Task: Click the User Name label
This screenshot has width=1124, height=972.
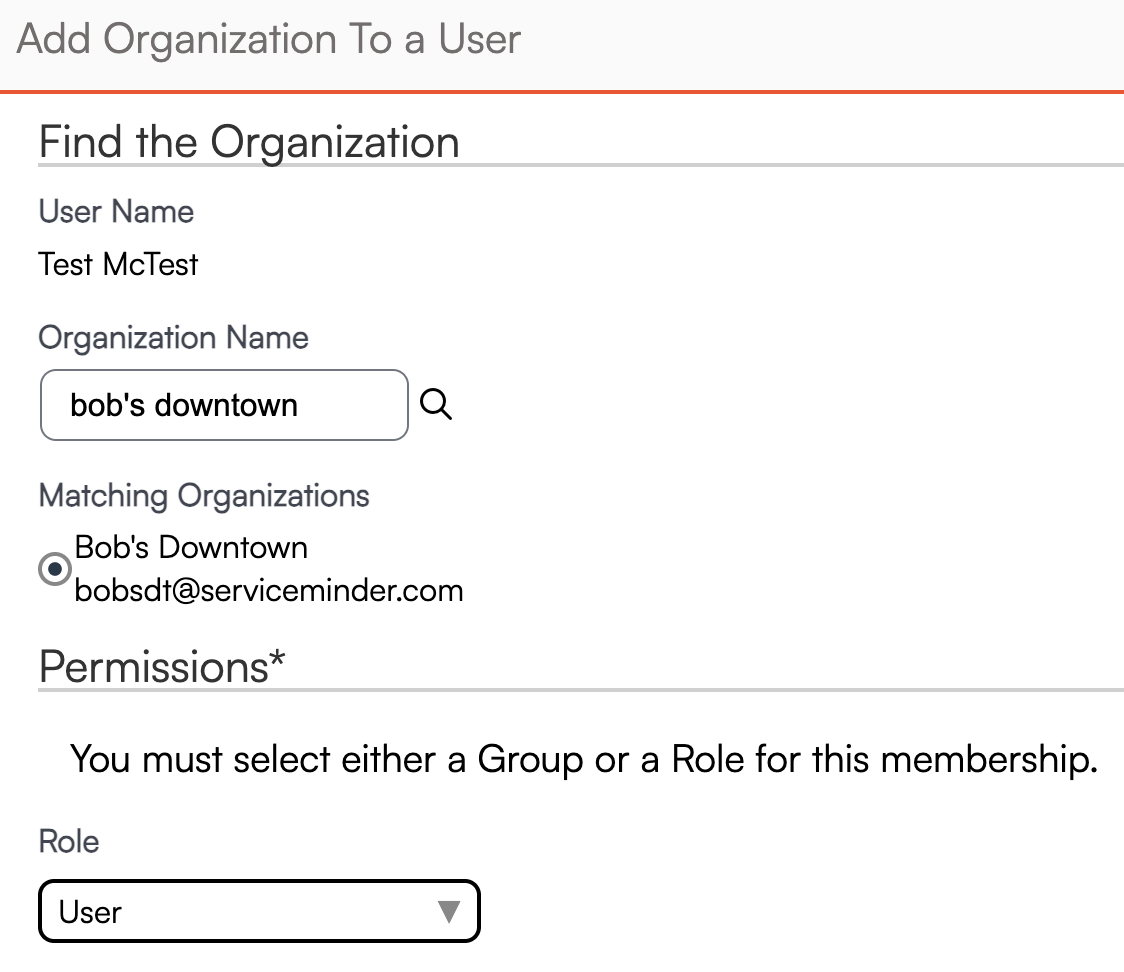Action: pyautogui.click(x=116, y=211)
